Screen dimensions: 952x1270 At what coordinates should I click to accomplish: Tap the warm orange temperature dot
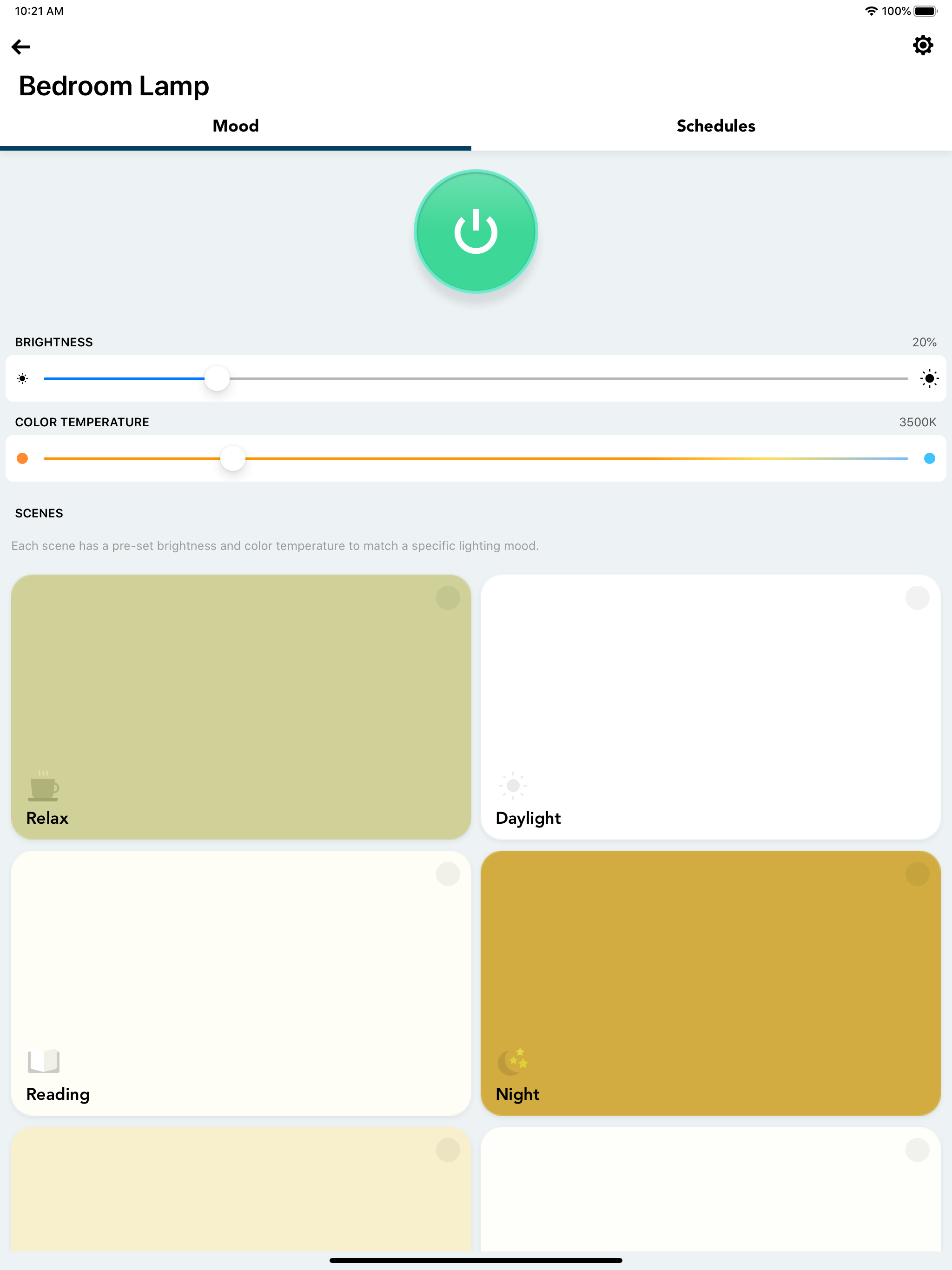tap(22, 458)
